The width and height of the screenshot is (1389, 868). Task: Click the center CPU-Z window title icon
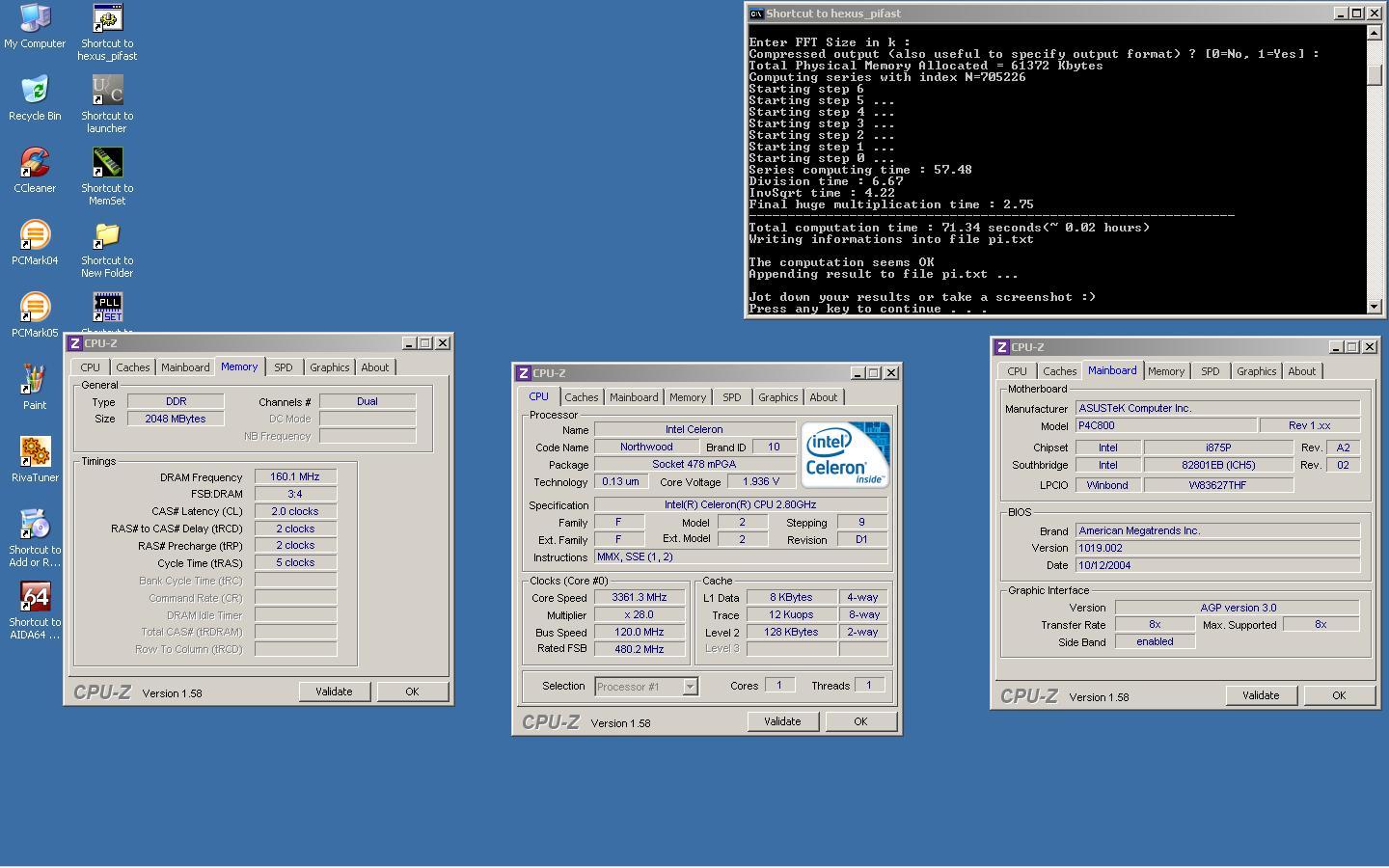click(x=524, y=373)
